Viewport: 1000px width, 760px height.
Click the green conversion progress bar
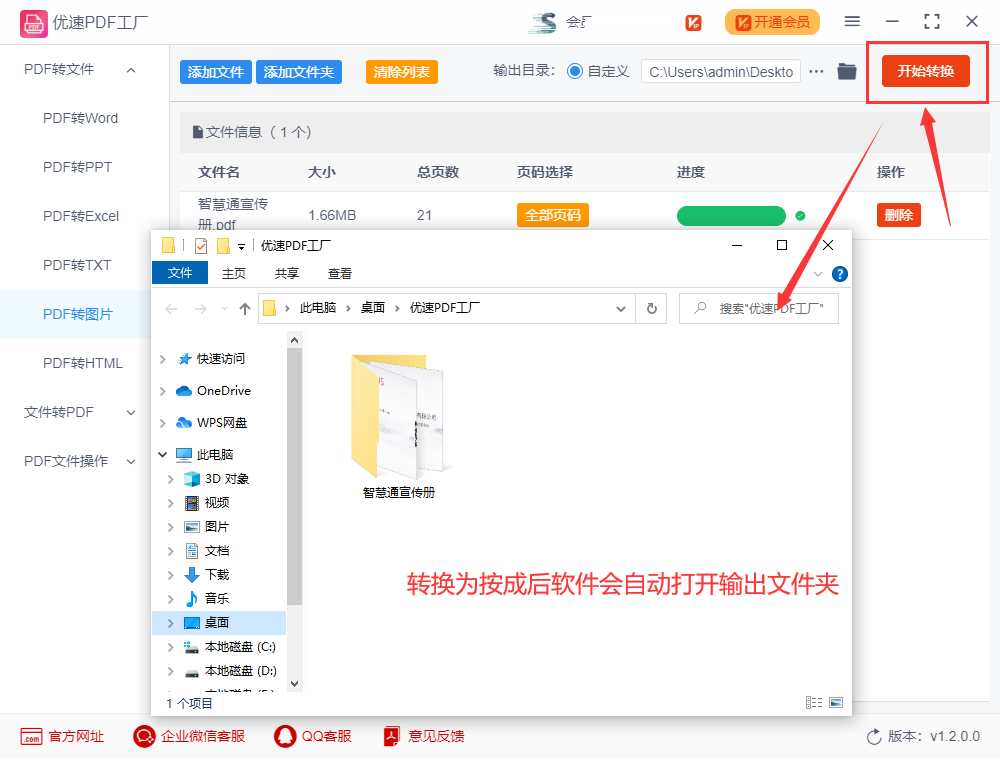pos(731,215)
